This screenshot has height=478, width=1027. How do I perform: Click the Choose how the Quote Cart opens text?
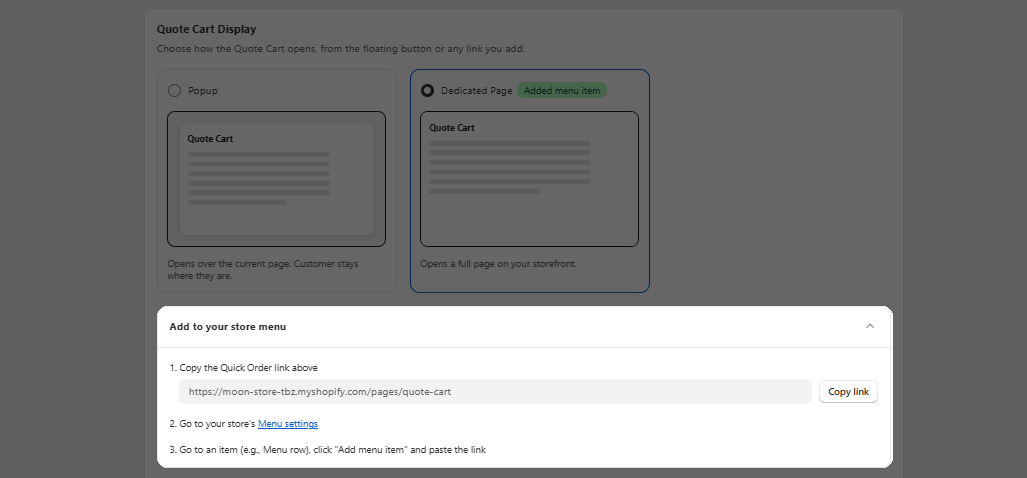point(341,49)
